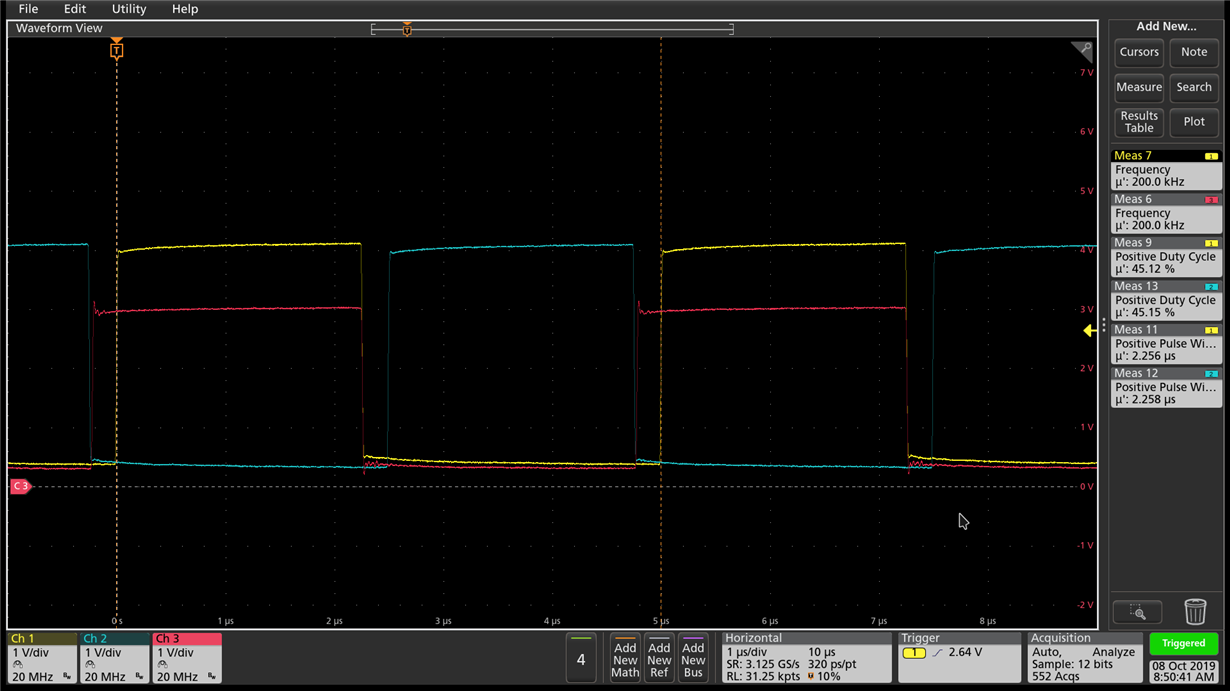Viewport: 1230px width, 691px height.
Task: Click the pink C3 ground reference marker
Action: (20, 486)
